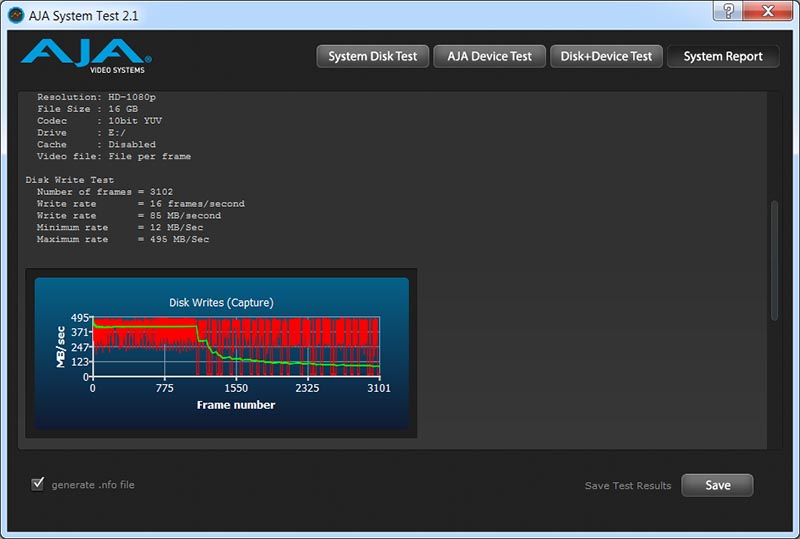The height and width of the screenshot is (539, 800).
Task: Switch to AJA Device Test
Action: [x=489, y=56]
